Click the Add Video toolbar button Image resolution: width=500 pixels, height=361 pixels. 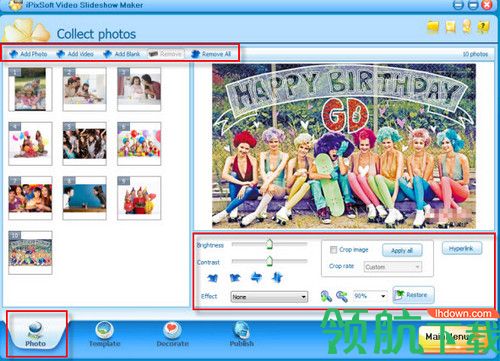click(x=75, y=54)
